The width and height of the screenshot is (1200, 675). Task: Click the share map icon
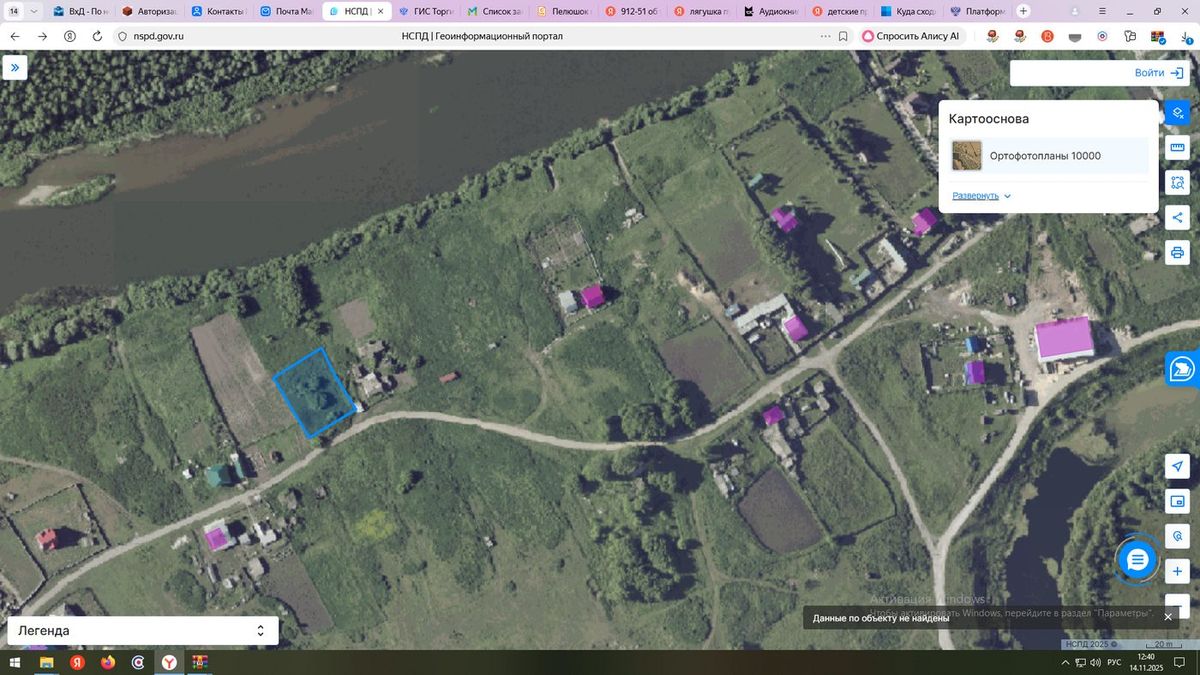click(x=1177, y=218)
